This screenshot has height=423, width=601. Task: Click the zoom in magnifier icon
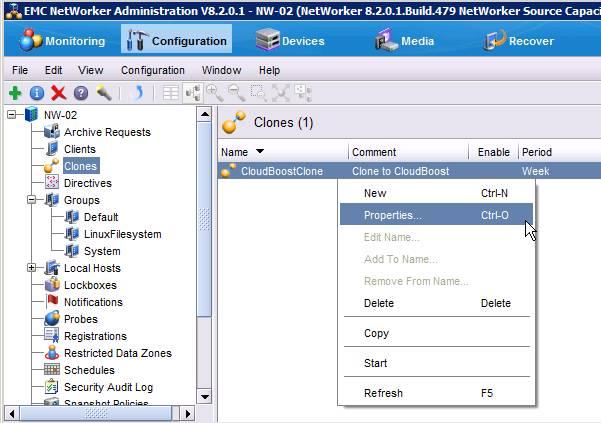pos(215,93)
